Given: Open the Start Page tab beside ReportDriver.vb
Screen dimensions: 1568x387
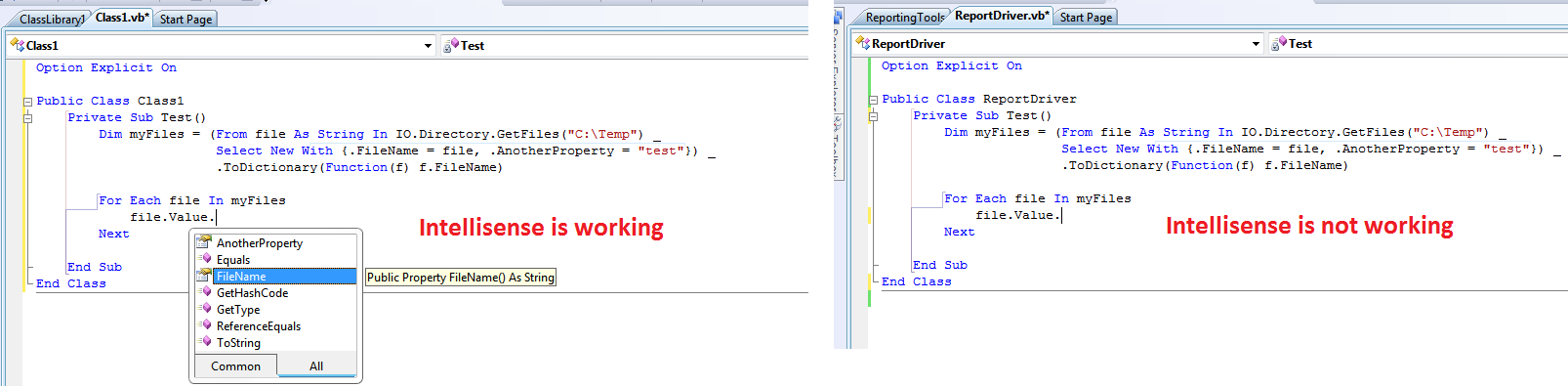Looking at the screenshot, I should click(1086, 18).
